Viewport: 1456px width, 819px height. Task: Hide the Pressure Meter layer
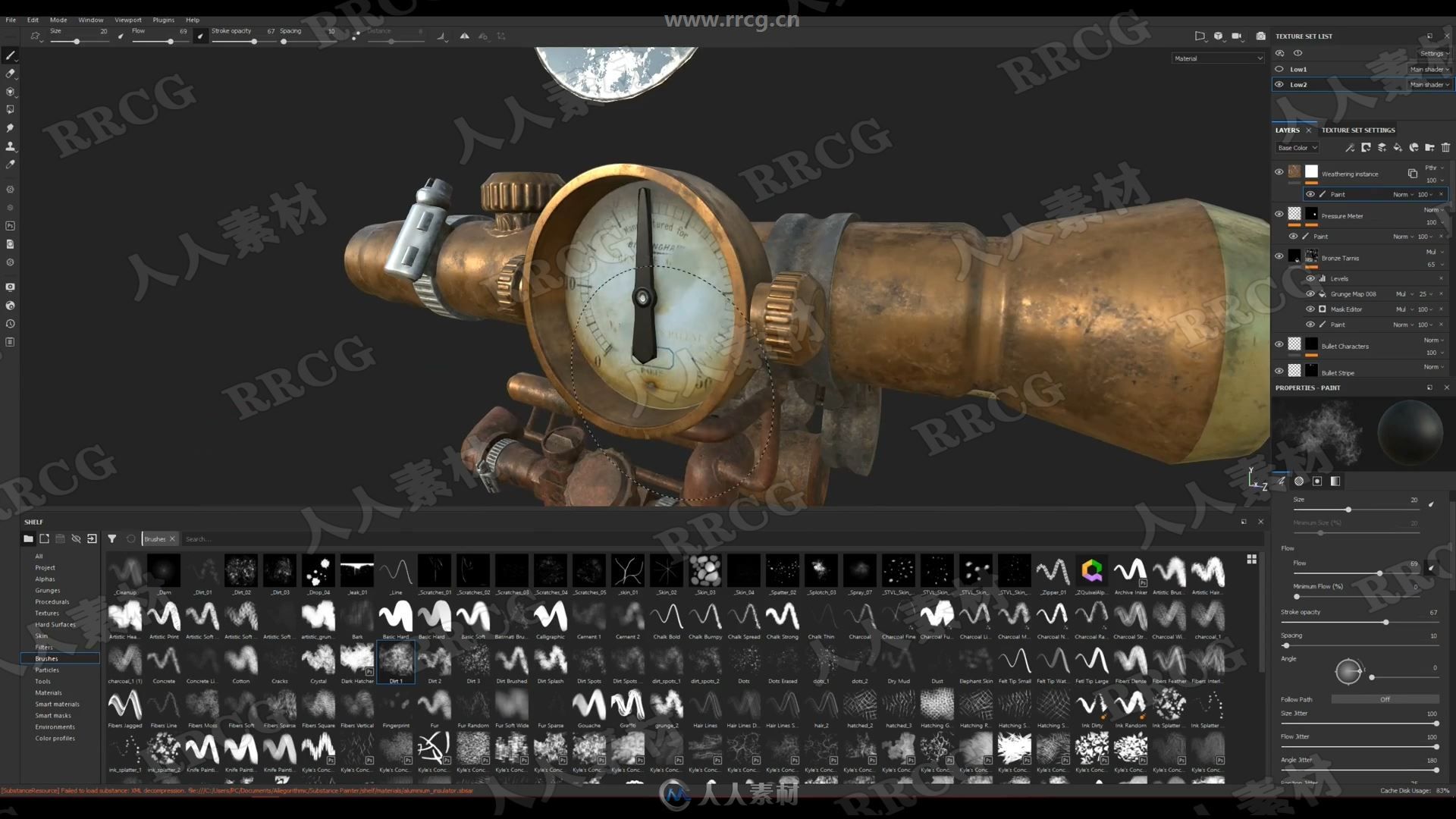[1279, 214]
